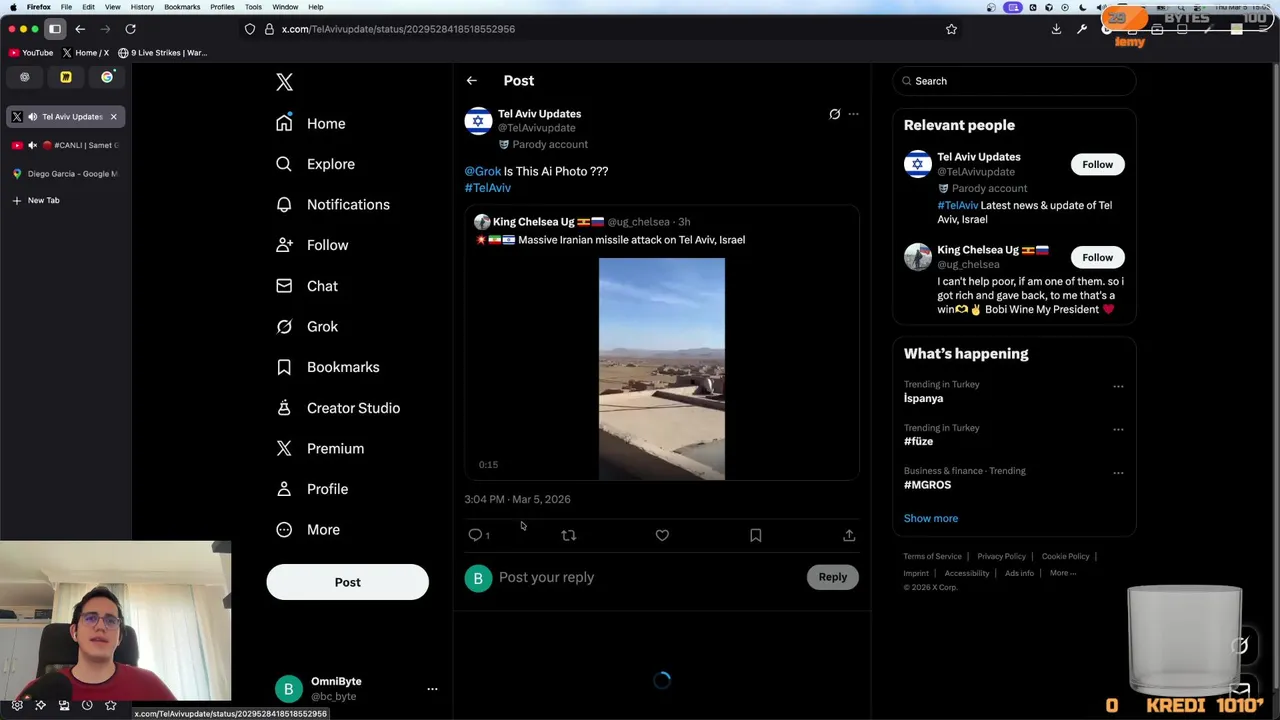Follow Tel Aviv Updates
Image resolution: width=1280 pixels, height=720 pixels.
click(x=1097, y=164)
